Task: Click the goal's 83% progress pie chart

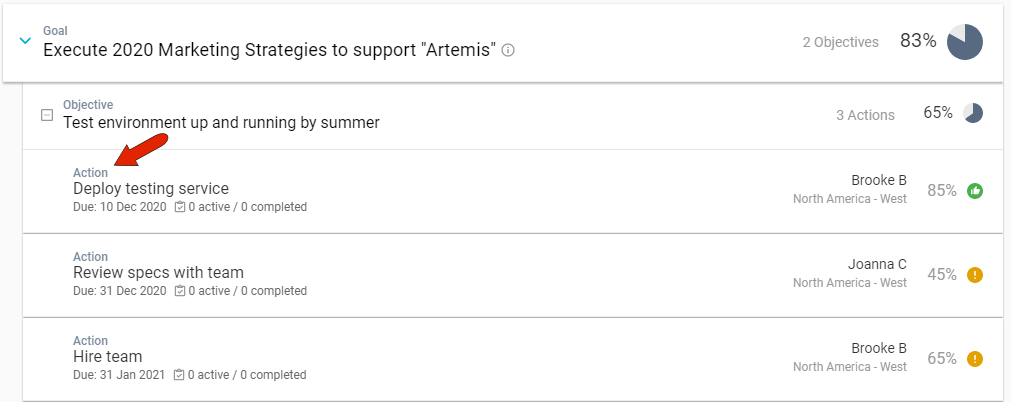Action: click(965, 42)
